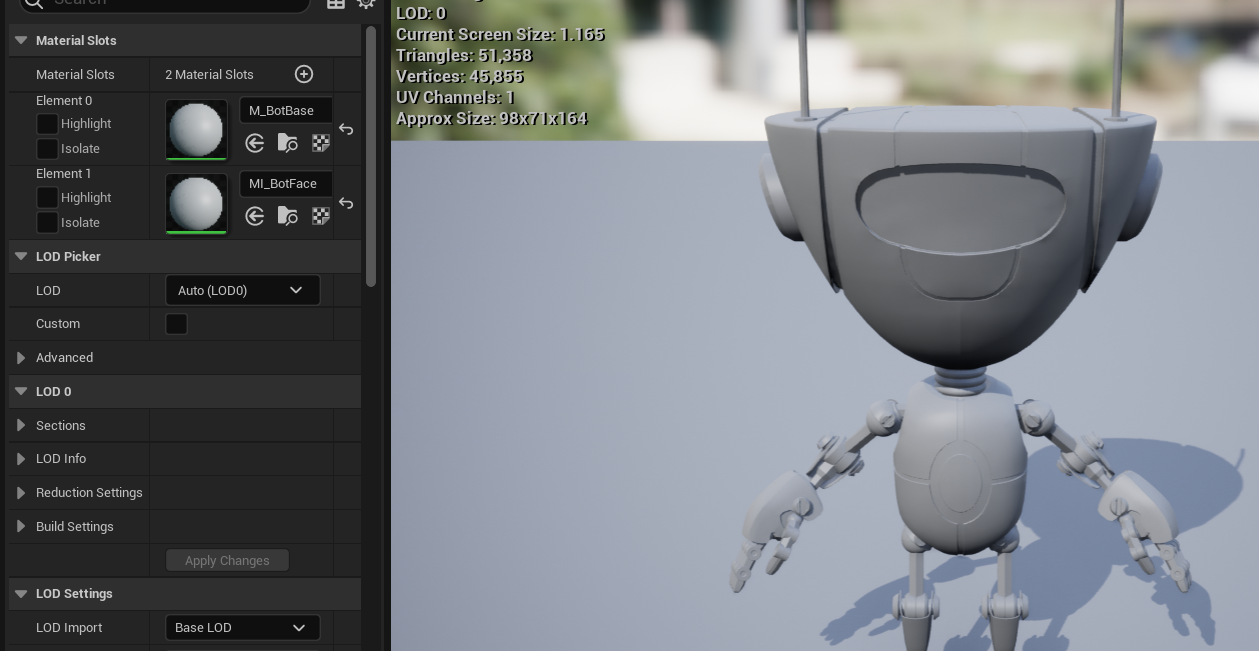
Task: Click the 'Triangles: 51,358' viewport stat
Action: coord(464,55)
